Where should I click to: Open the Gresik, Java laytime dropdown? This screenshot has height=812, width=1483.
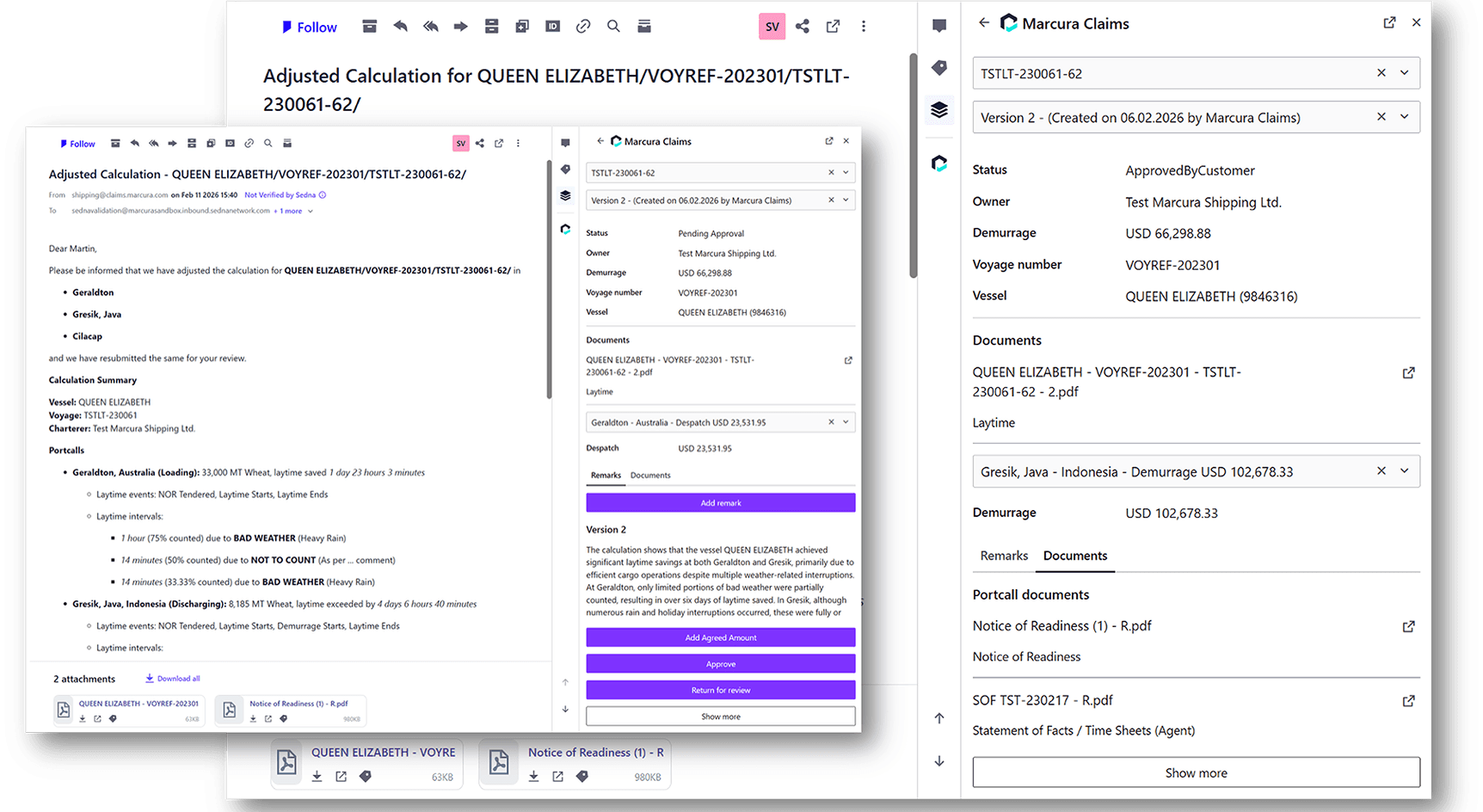coord(1405,471)
